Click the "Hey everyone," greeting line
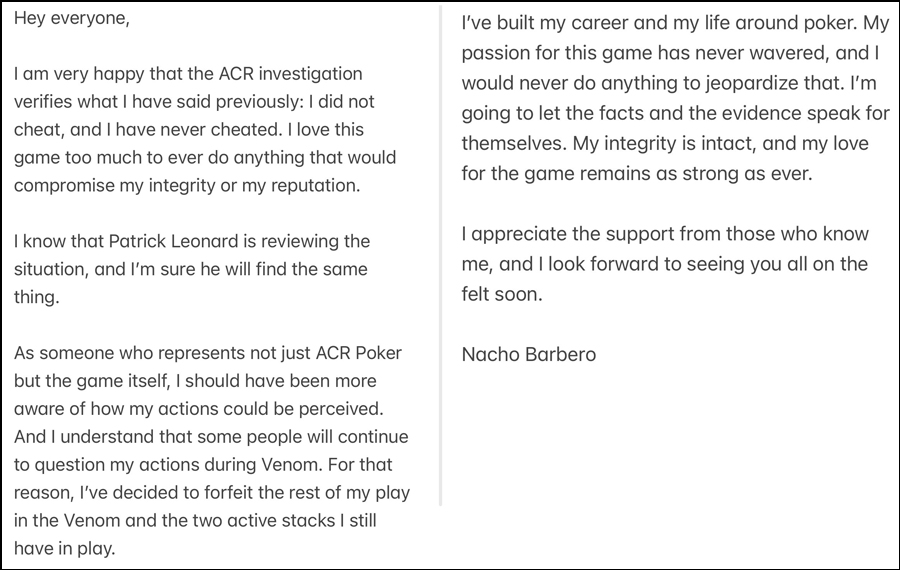This screenshot has width=900, height=570. click(72, 19)
